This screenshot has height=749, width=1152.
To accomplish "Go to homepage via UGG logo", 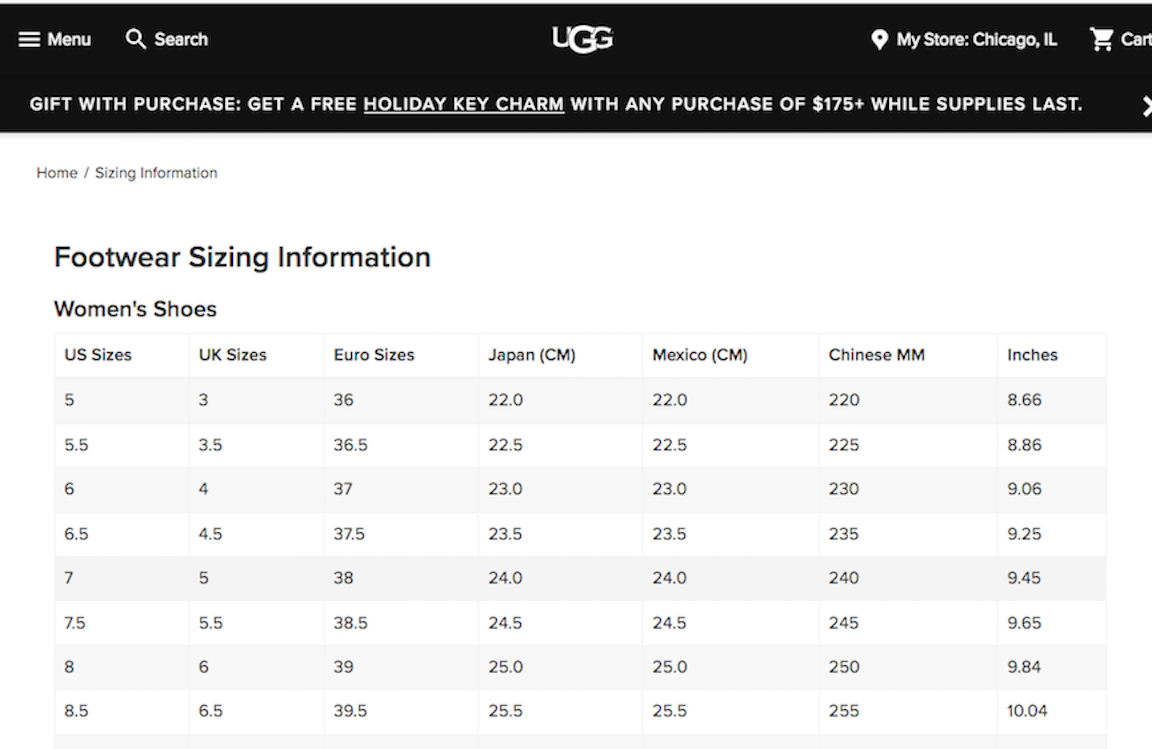I will click(582, 39).
